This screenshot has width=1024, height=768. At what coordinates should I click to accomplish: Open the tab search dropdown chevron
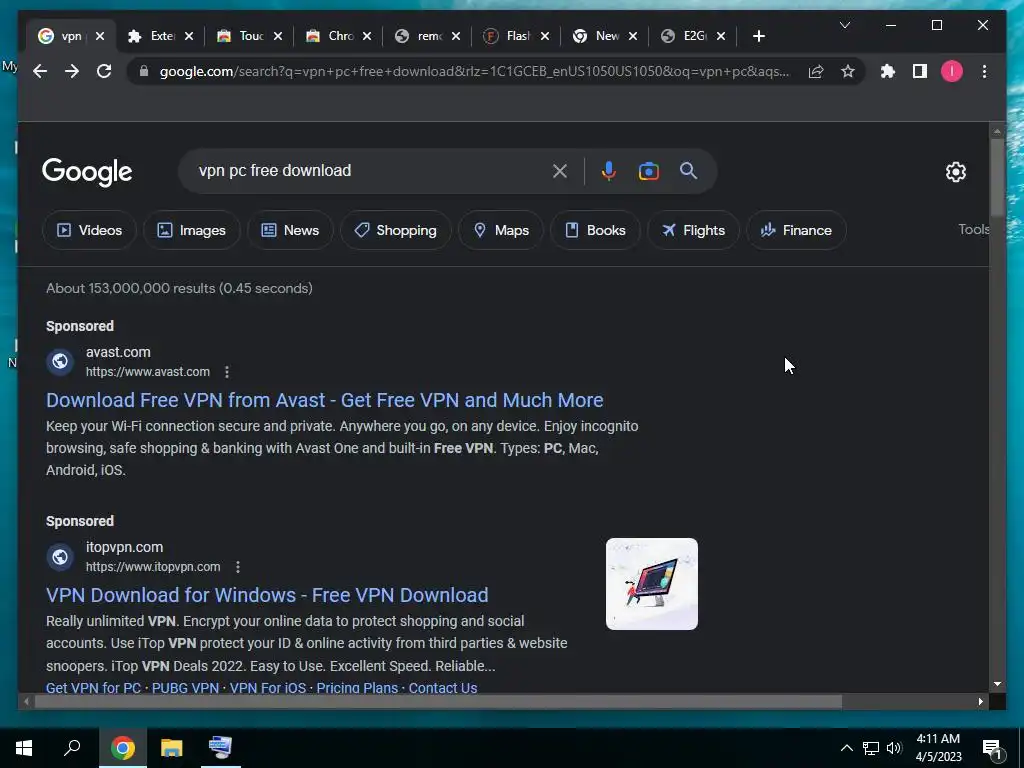pyautogui.click(x=844, y=25)
